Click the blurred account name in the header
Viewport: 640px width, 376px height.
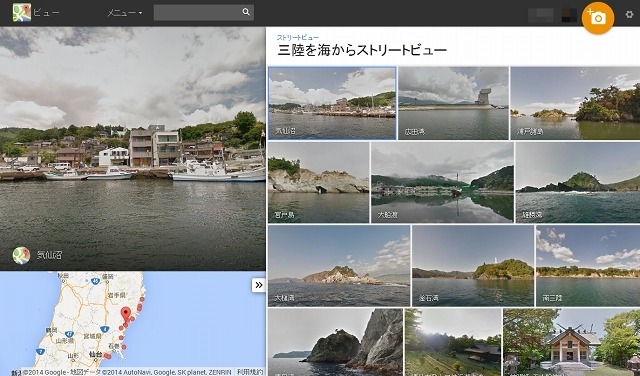[540, 15]
